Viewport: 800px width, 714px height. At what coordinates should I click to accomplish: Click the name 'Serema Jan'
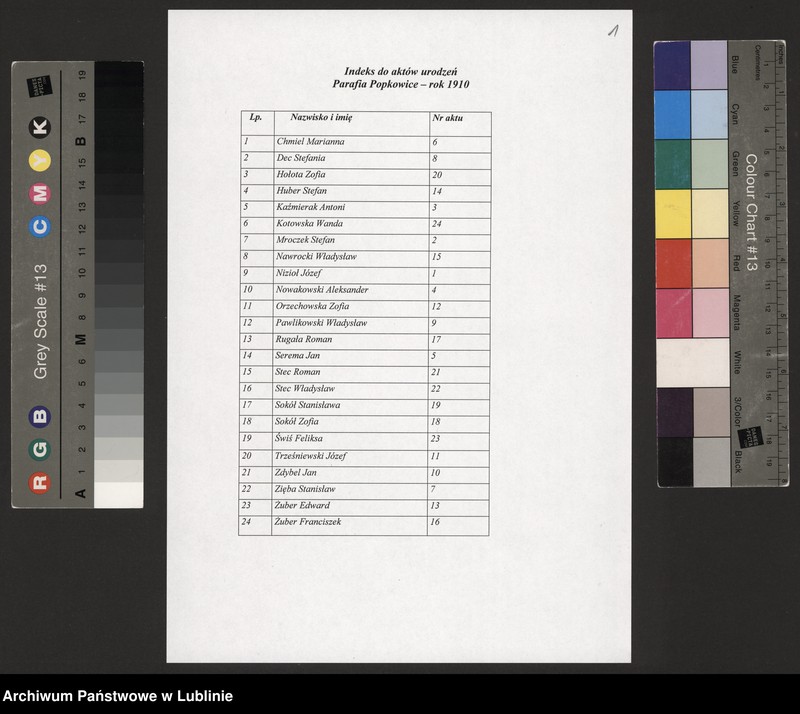tap(297, 356)
